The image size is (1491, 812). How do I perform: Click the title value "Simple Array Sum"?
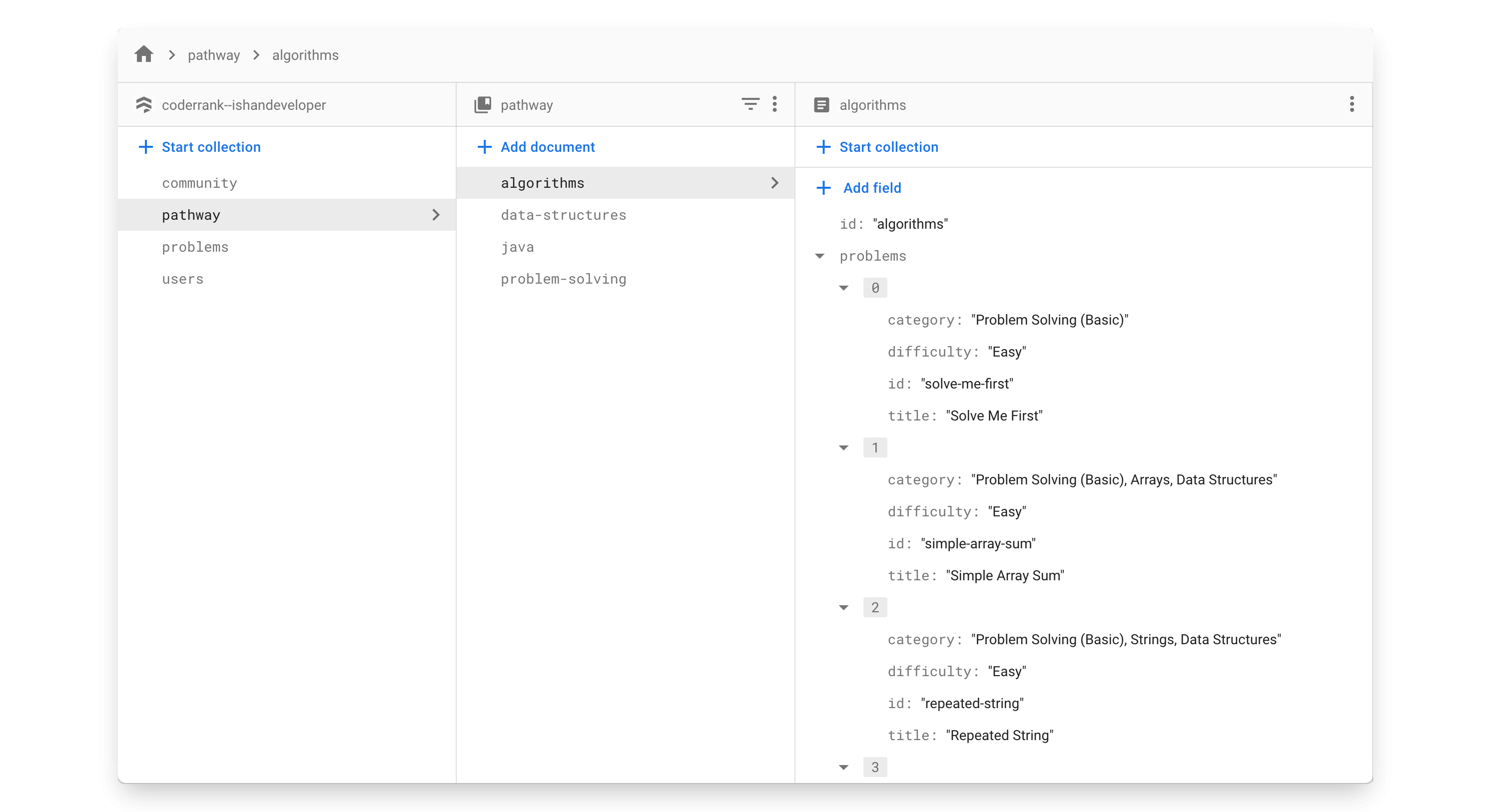[x=1005, y=575]
